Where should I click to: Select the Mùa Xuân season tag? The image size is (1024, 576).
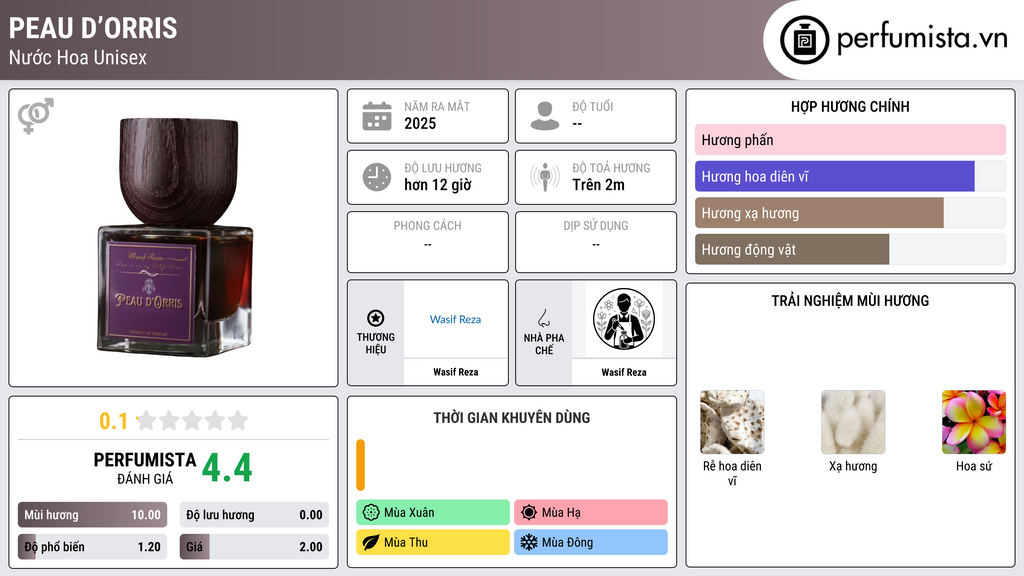tap(433, 513)
